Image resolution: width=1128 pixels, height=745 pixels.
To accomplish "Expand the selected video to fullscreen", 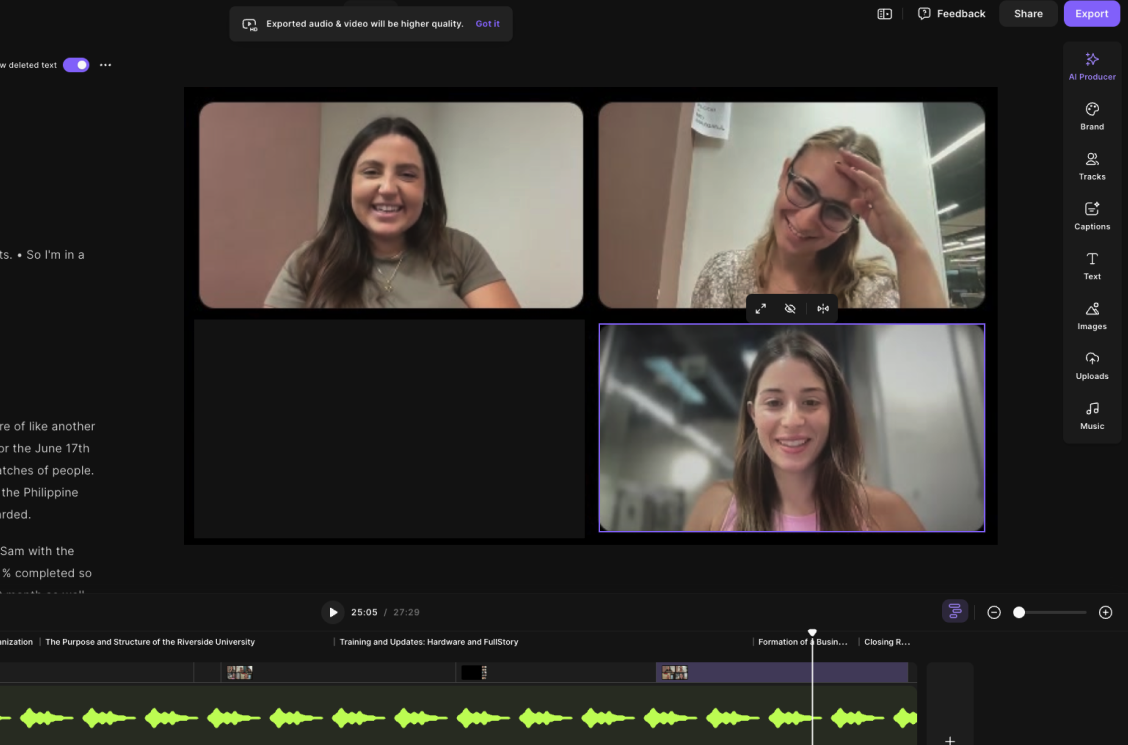I will tap(761, 309).
